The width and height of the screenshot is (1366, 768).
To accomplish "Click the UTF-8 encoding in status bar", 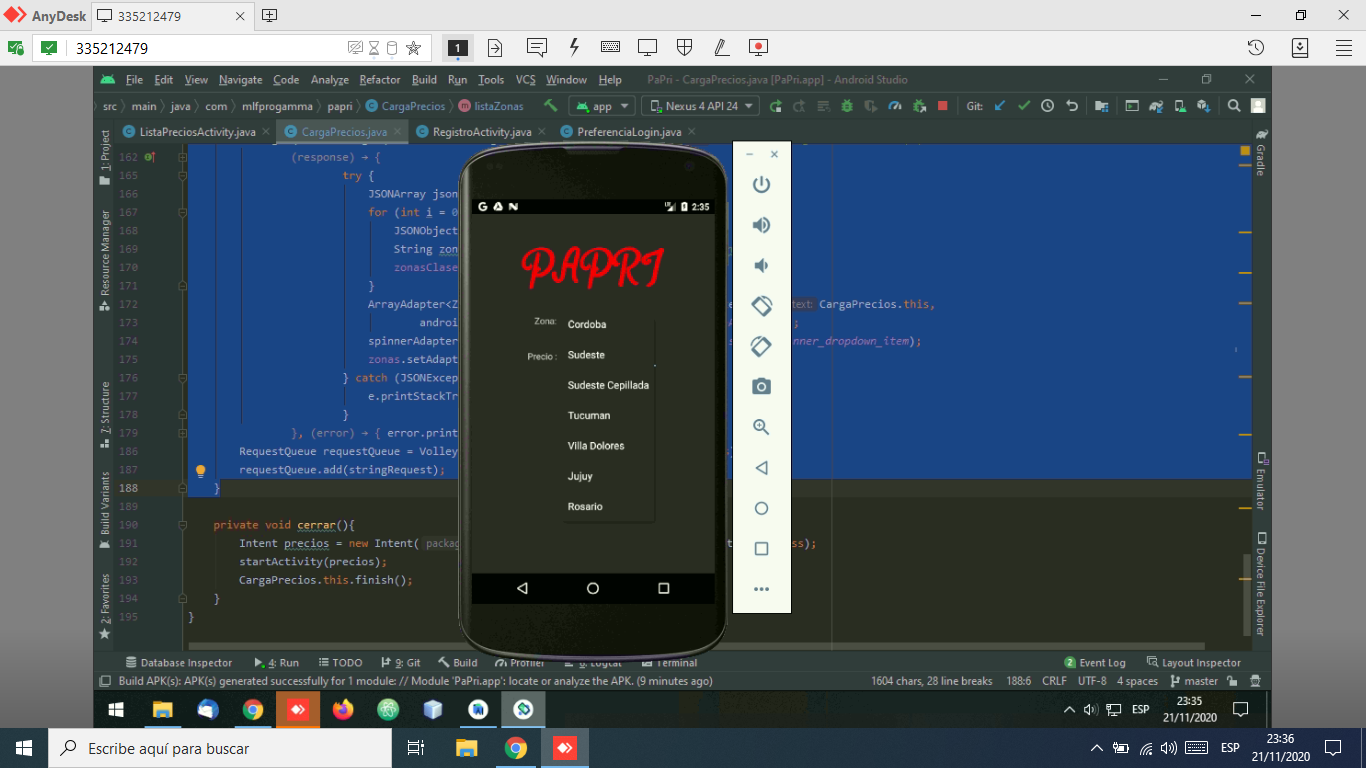I will [x=1092, y=681].
